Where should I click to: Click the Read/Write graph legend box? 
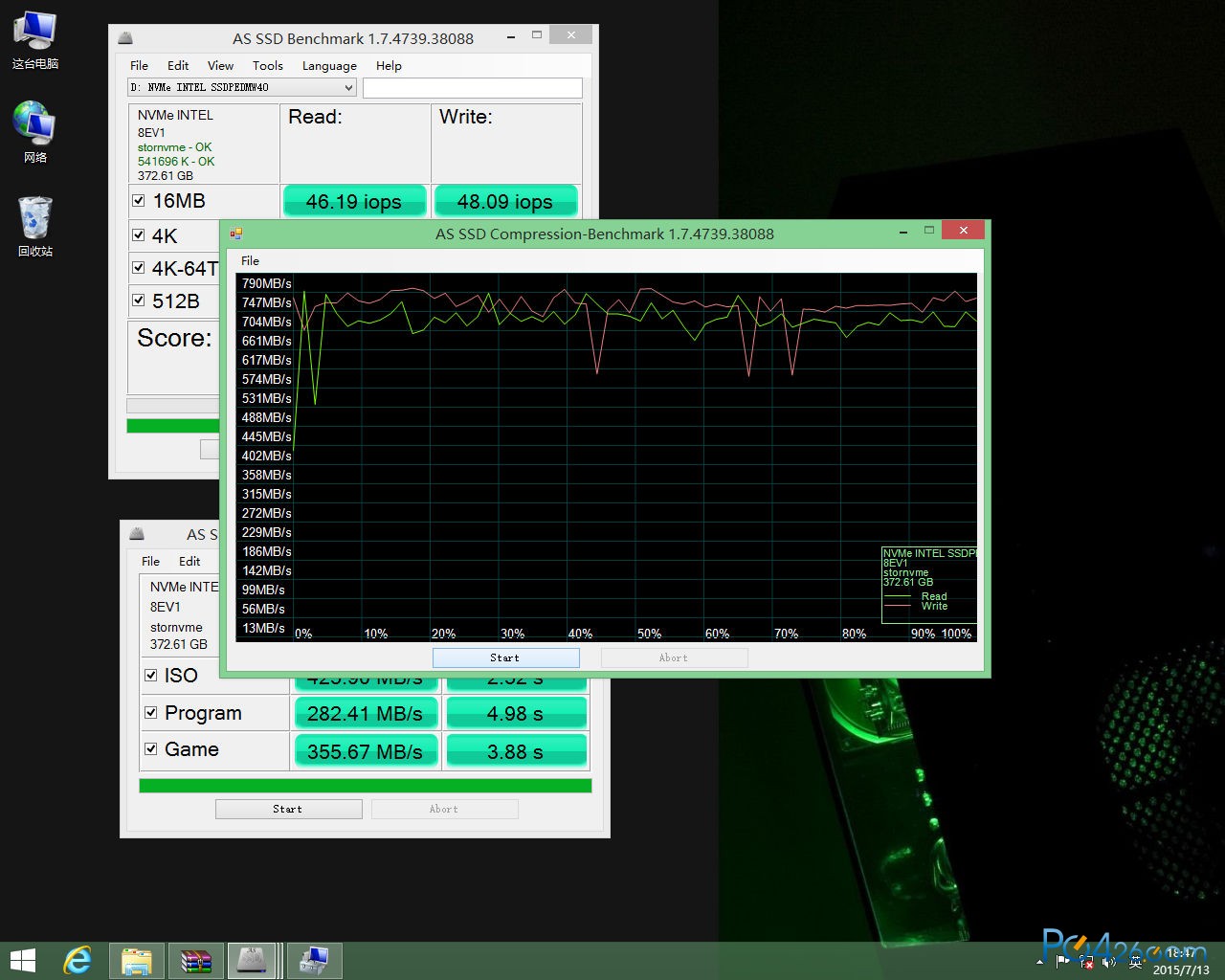coord(928,584)
